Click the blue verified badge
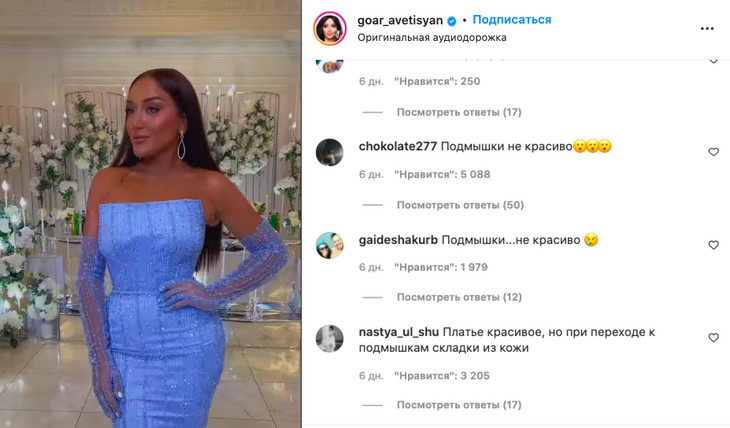 click(x=452, y=21)
